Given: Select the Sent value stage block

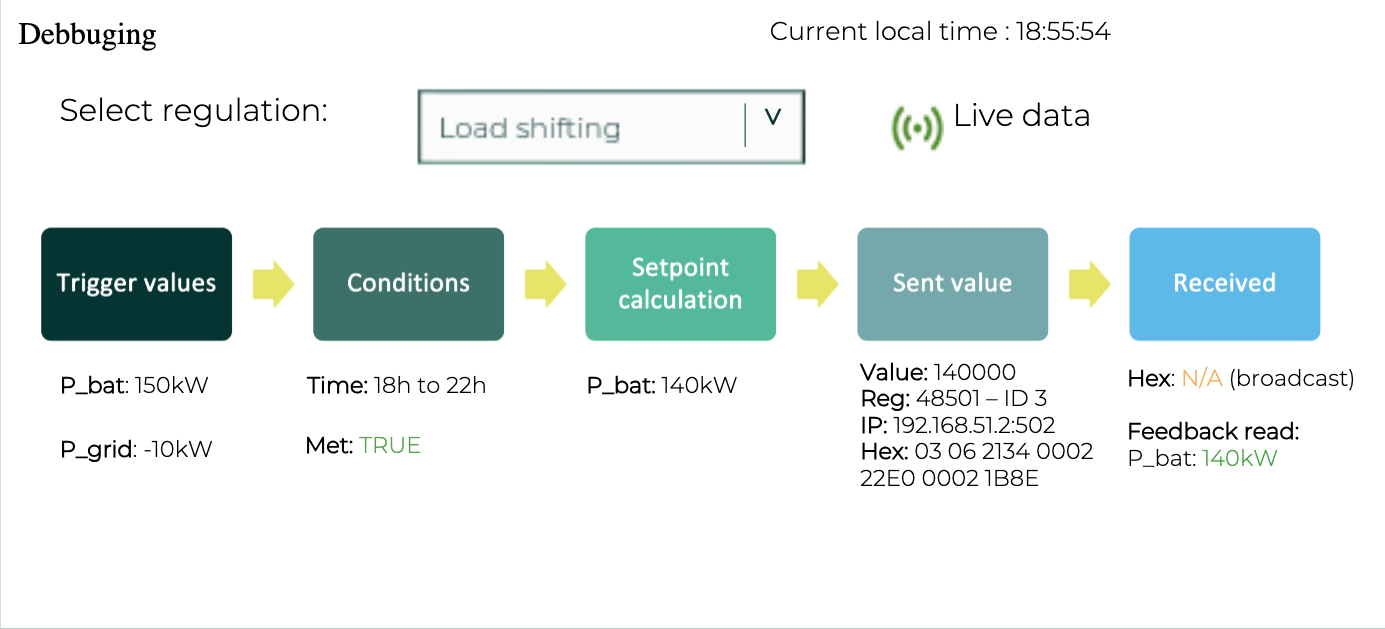Looking at the screenshot, I should click(x=952, y=284).
